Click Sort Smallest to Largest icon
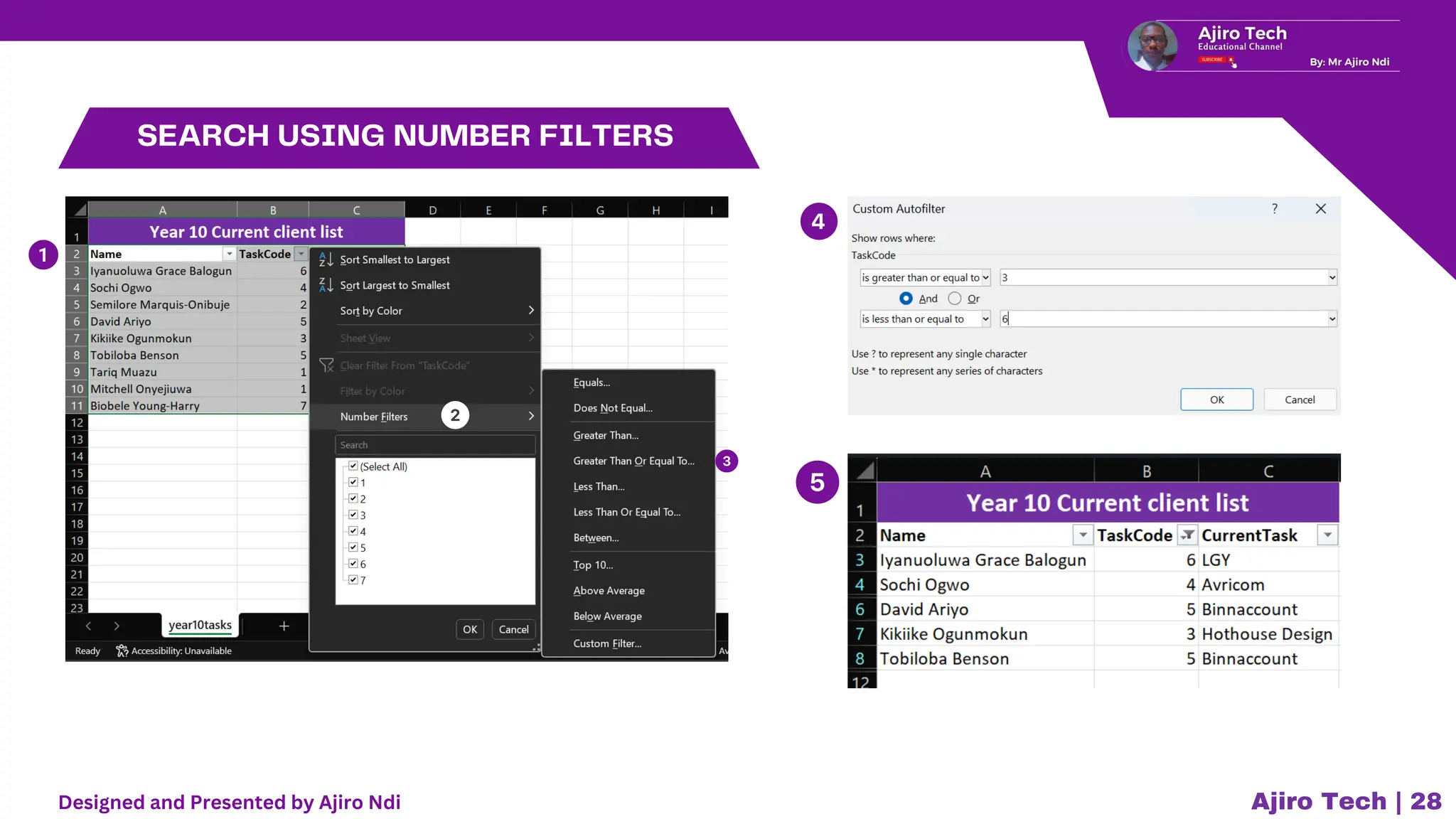Image resolution: width=1456 pixels, height=819 pixels. pyautogui.click(x=326, y=259)
